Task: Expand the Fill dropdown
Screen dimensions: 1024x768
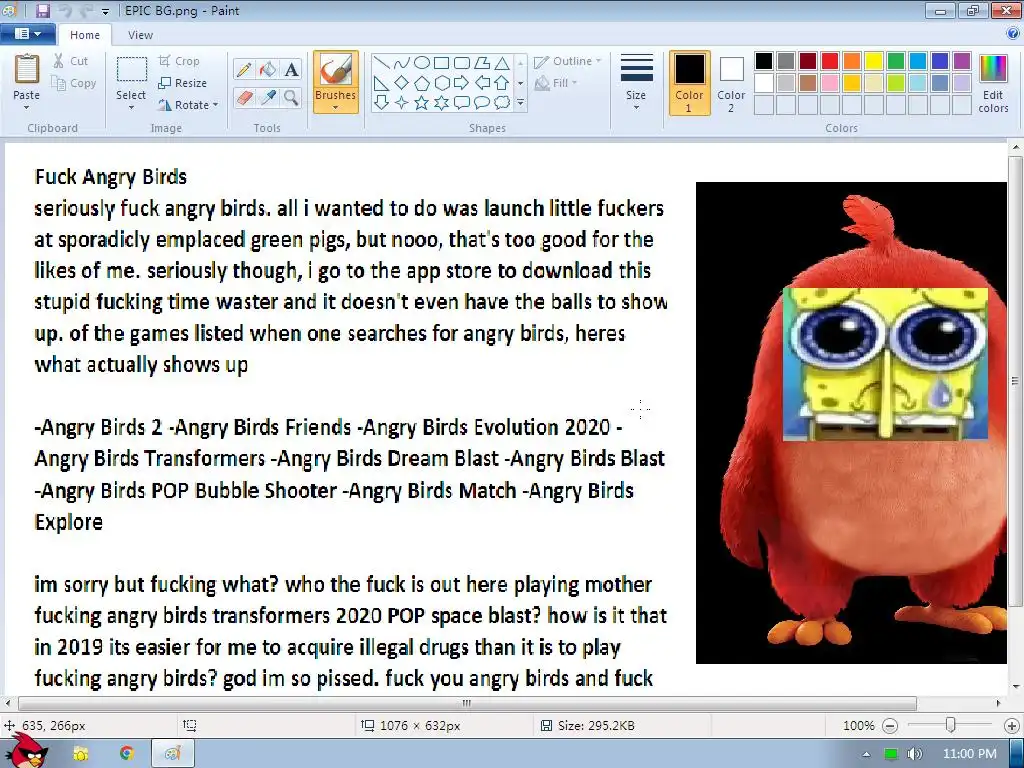Action: pos(575,83)
